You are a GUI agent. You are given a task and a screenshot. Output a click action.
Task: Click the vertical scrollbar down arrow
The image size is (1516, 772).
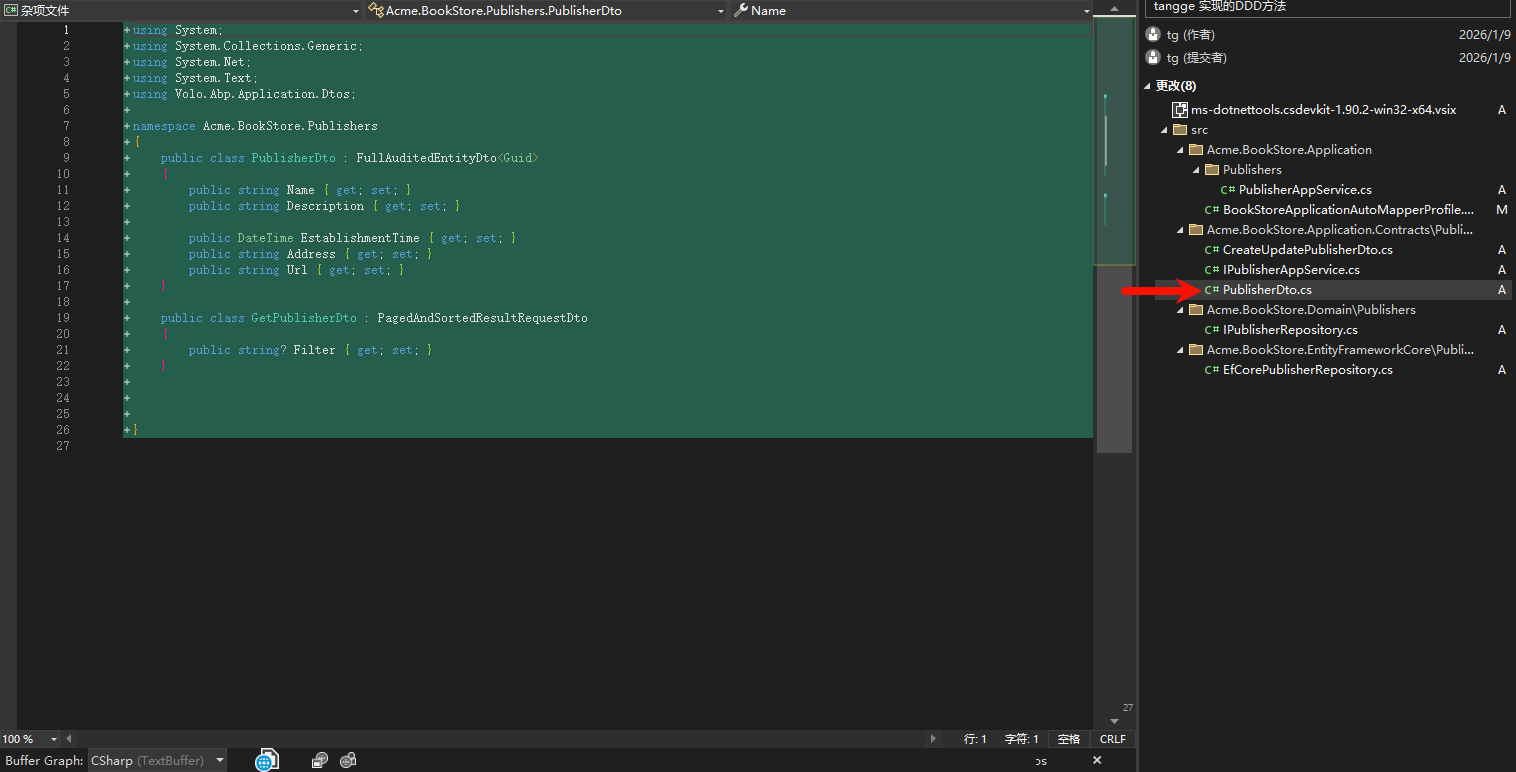[1114, 721]
